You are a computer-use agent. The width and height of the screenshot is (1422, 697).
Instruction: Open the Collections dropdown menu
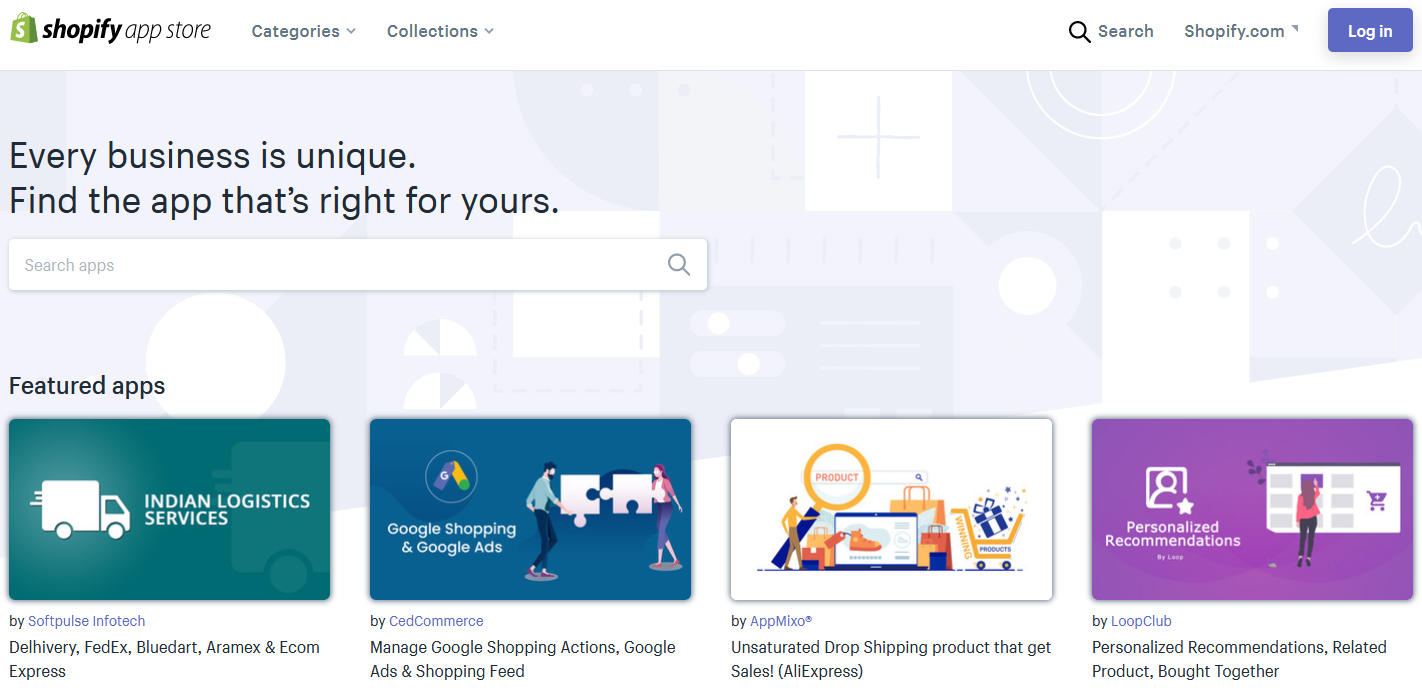[440, 31]
